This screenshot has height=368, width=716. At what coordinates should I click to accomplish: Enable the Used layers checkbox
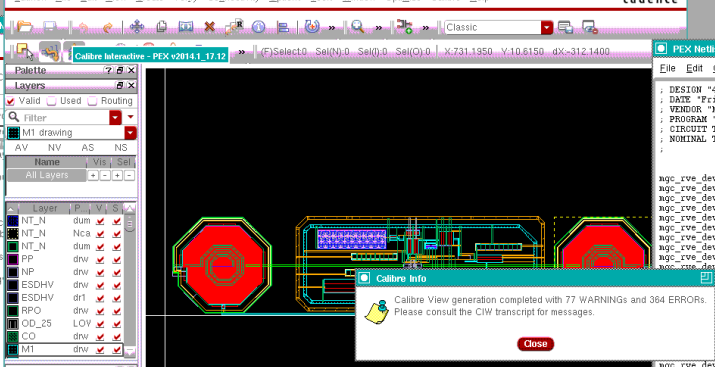coord(52,101)
